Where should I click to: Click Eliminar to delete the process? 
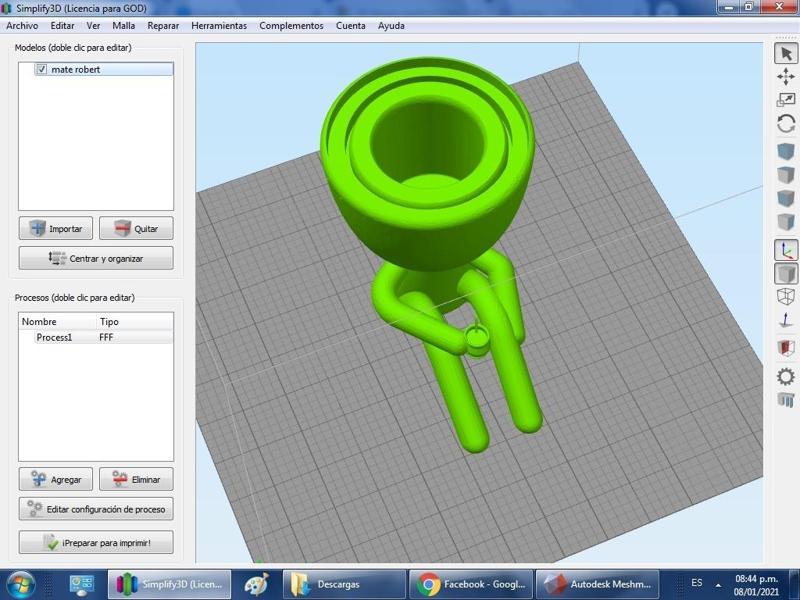(x=136, y=479)
